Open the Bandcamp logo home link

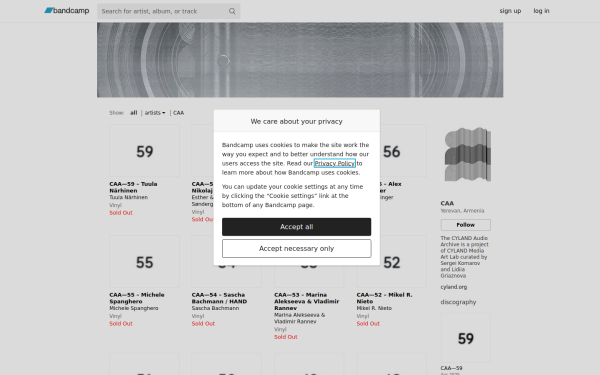67,11
